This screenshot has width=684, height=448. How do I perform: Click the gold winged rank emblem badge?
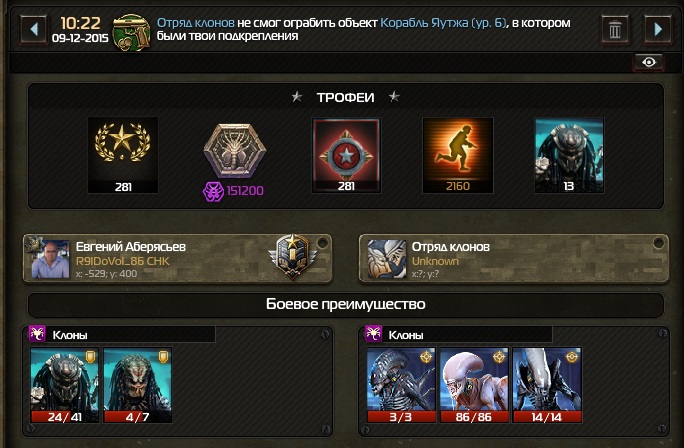(293, 256)
